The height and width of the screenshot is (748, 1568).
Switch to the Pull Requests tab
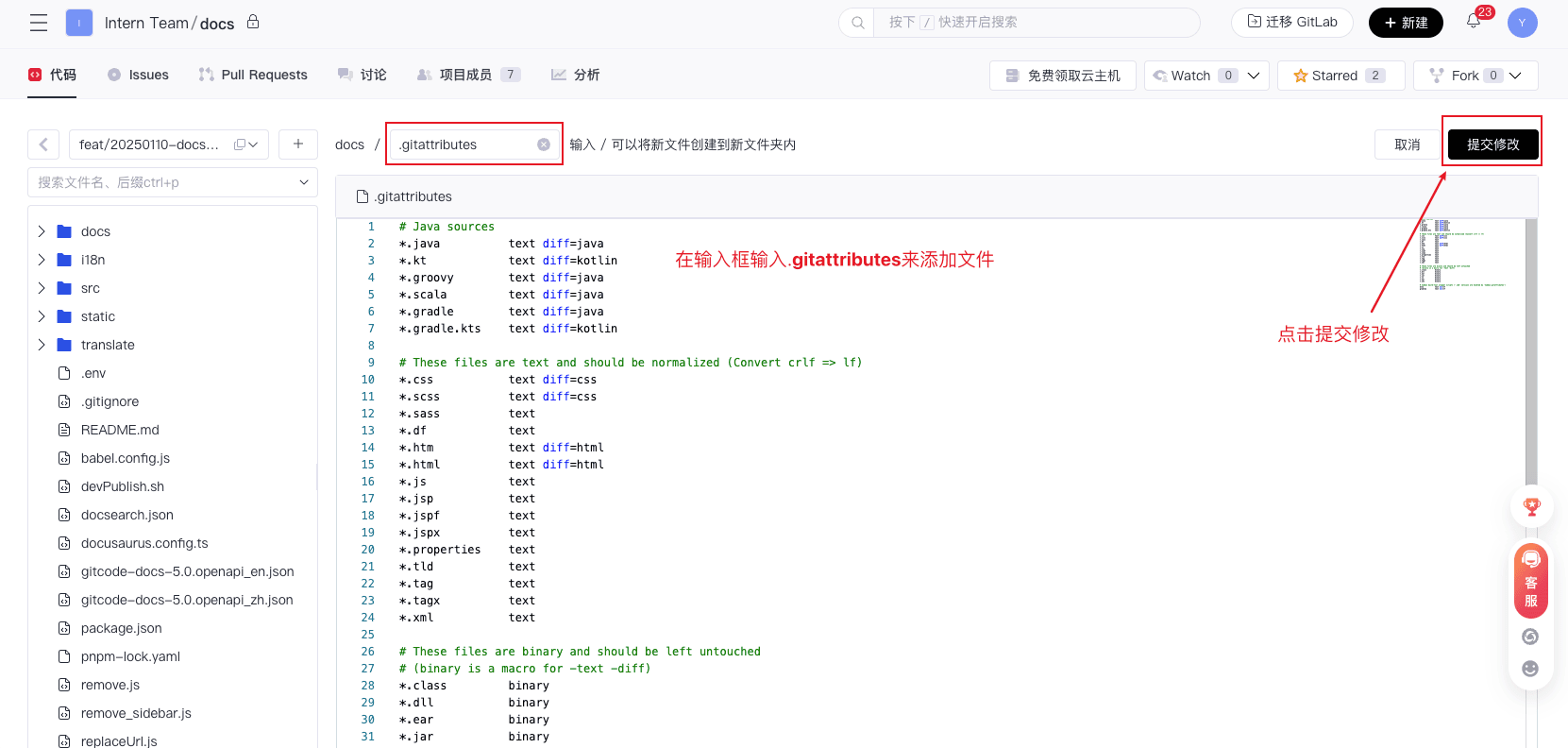pos(253,75)
